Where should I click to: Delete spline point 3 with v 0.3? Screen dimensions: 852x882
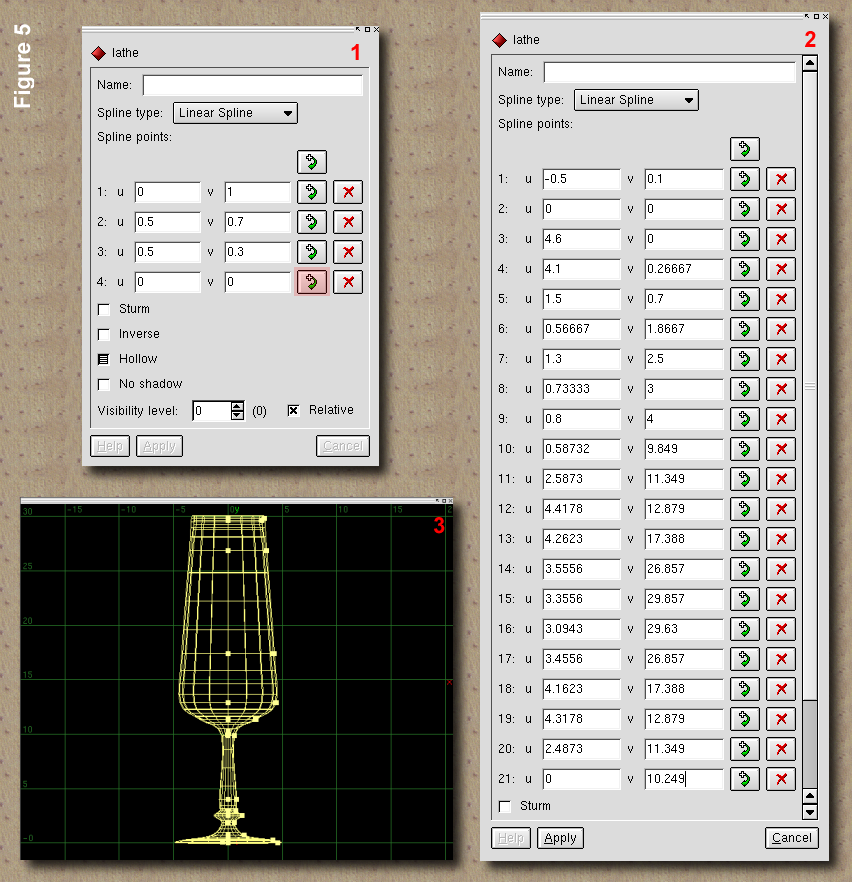pyautogui.click(x=348, y=252)
